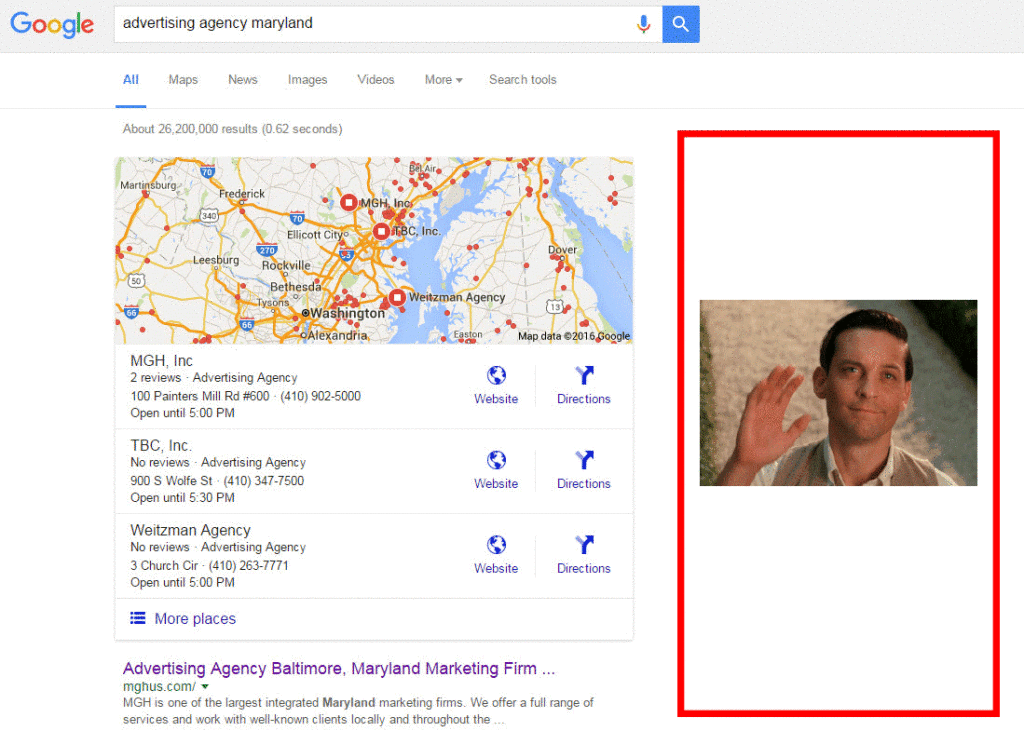Get Directions to TBC, Inc.
1024x731 pixels.
point(584,461)
